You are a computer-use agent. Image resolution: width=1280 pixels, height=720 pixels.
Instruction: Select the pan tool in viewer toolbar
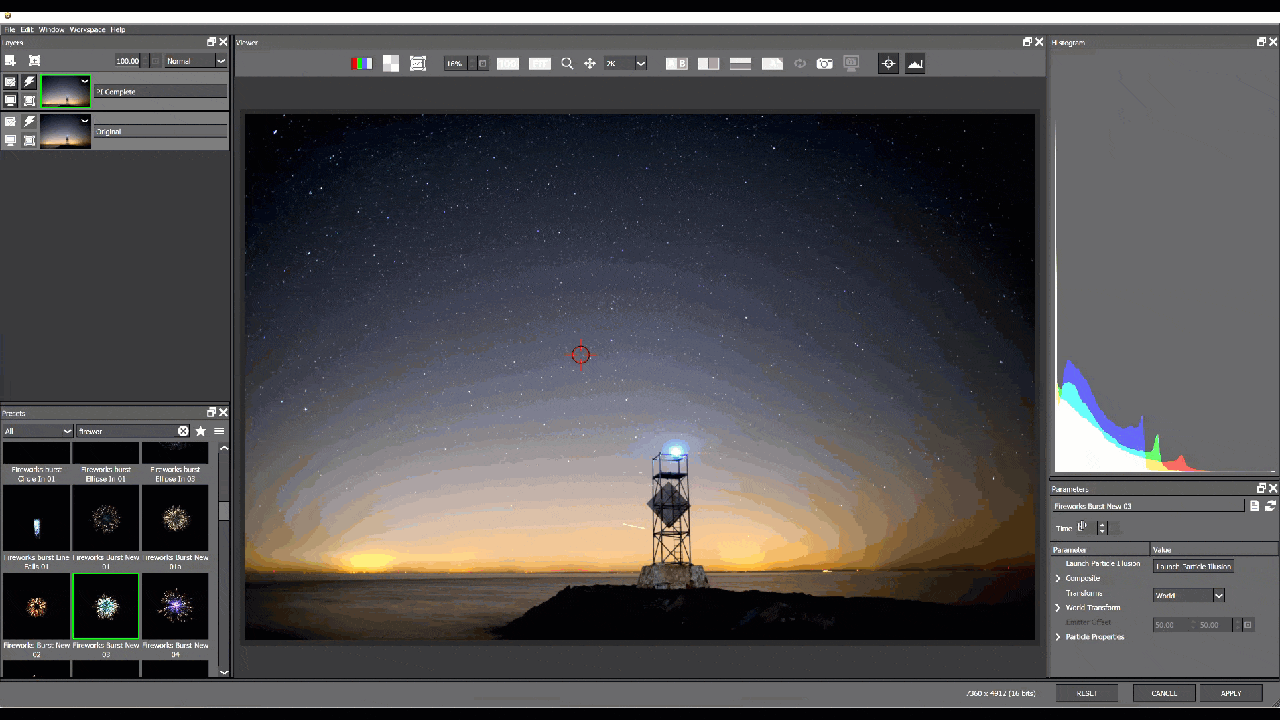click(x=590, y=63)
